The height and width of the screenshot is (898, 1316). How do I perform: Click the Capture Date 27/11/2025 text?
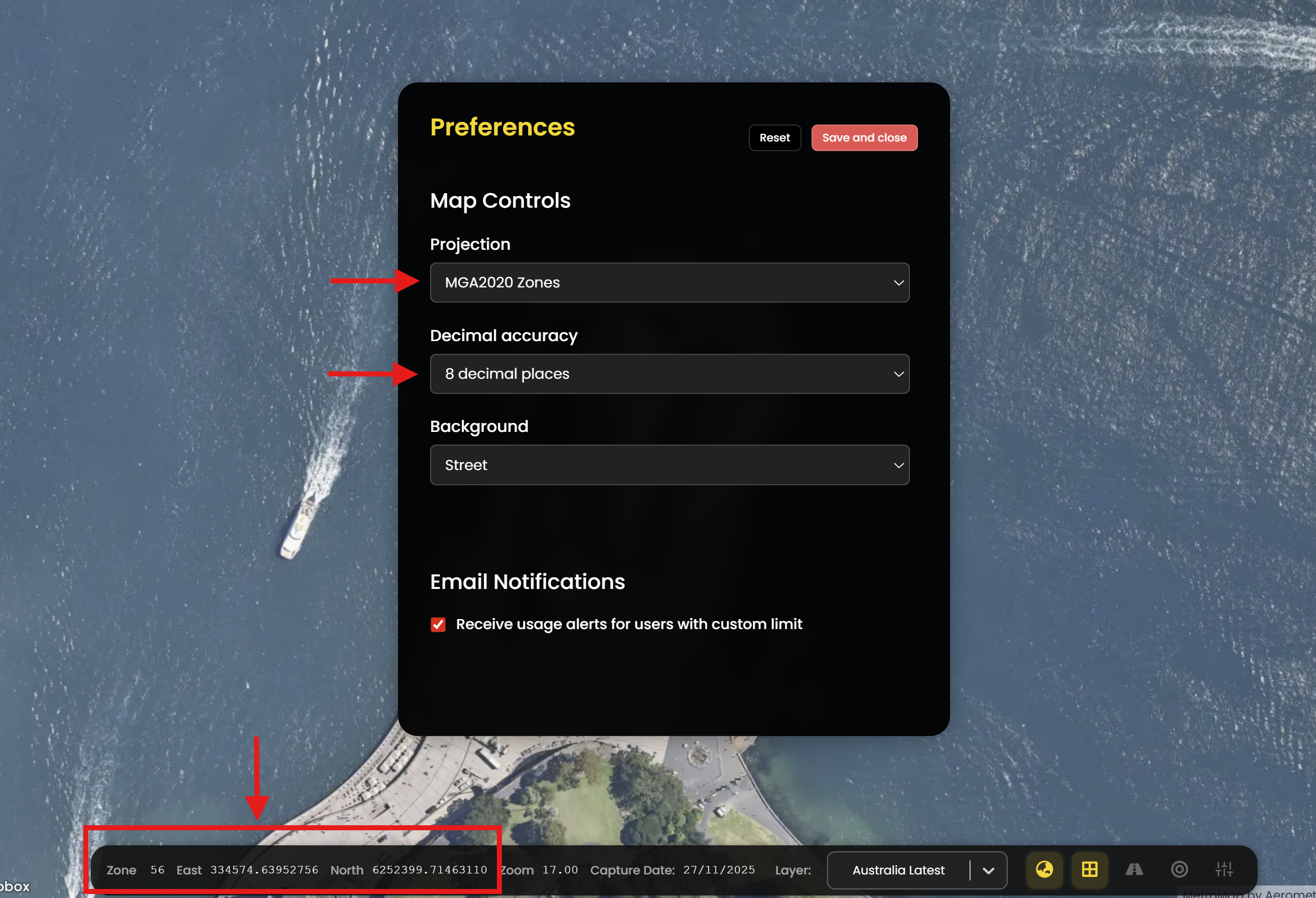pyautogui.click(x=719, y=870)
